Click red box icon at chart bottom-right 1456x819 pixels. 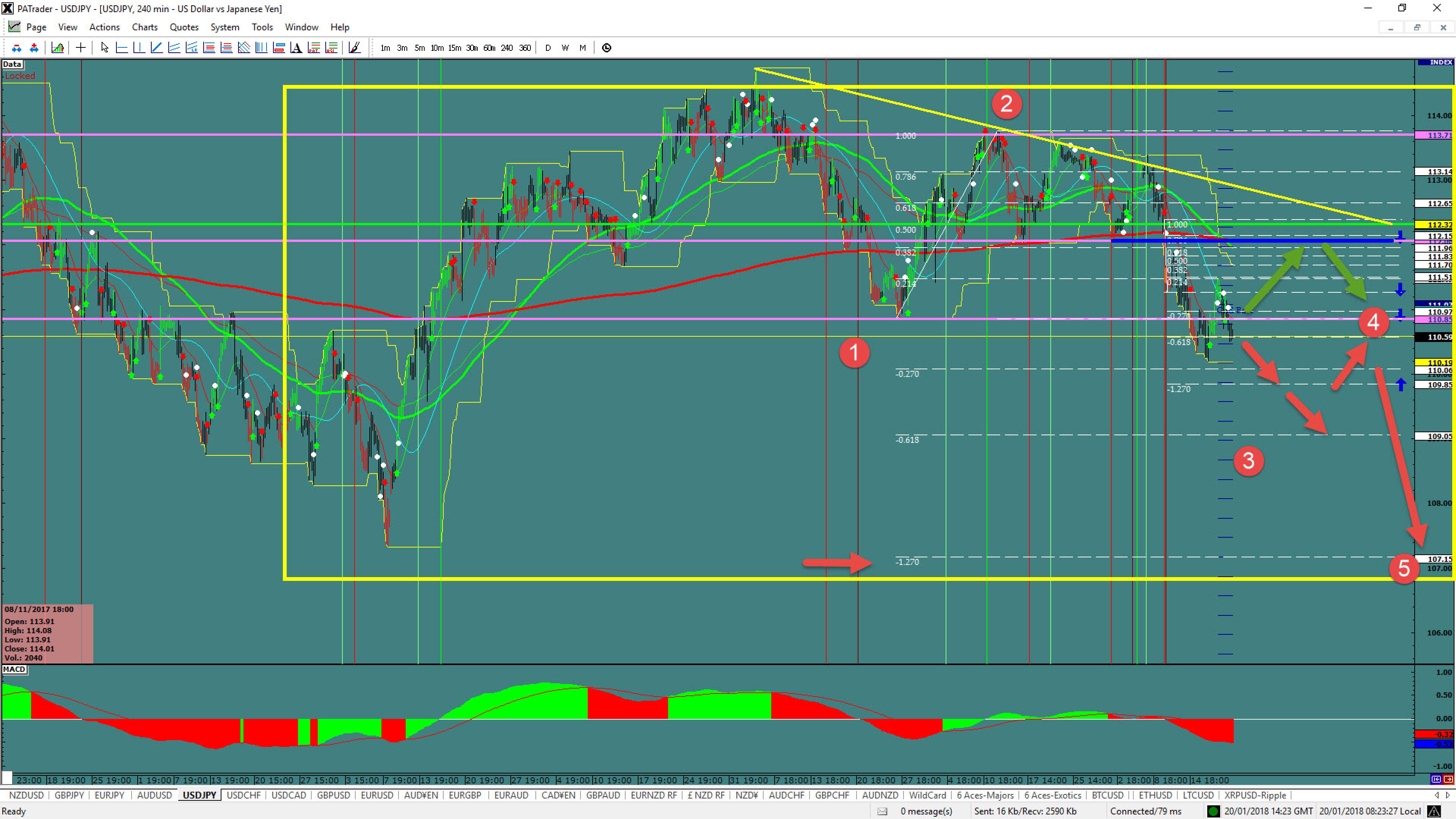1449,780
